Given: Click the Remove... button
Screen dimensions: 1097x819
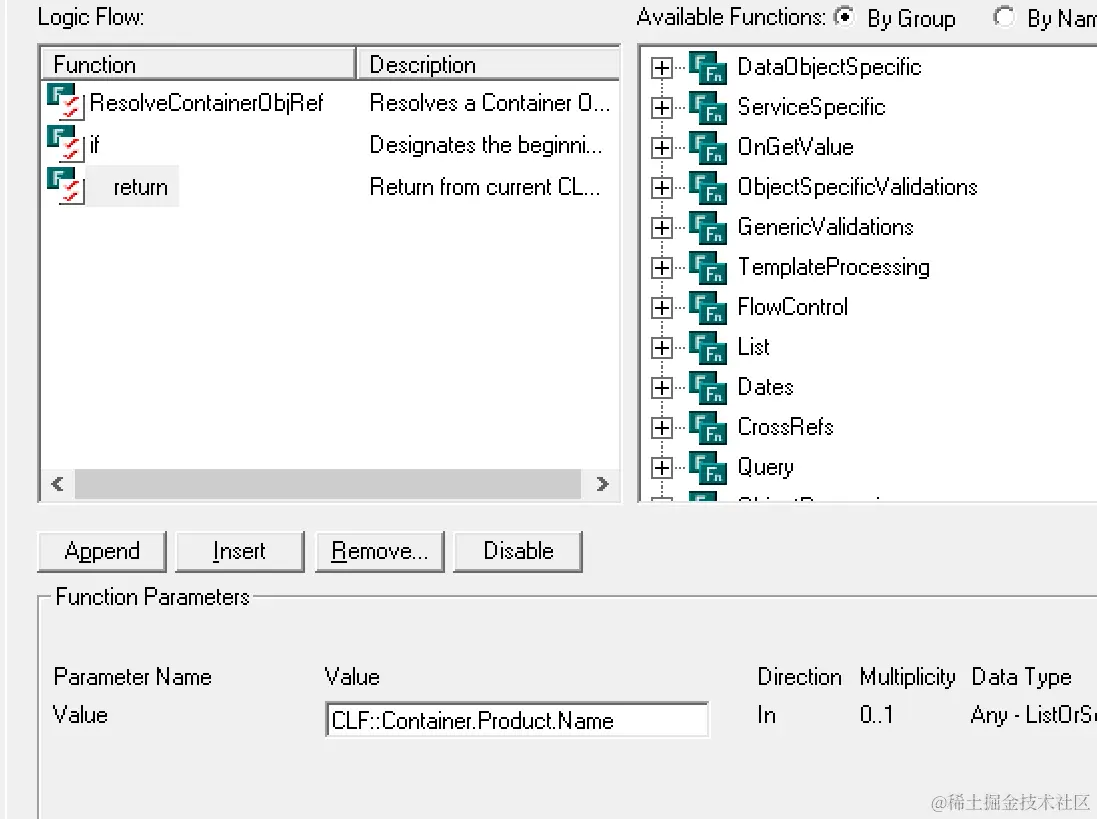Looking at the screenshot, I should click(x=379, y=551).
